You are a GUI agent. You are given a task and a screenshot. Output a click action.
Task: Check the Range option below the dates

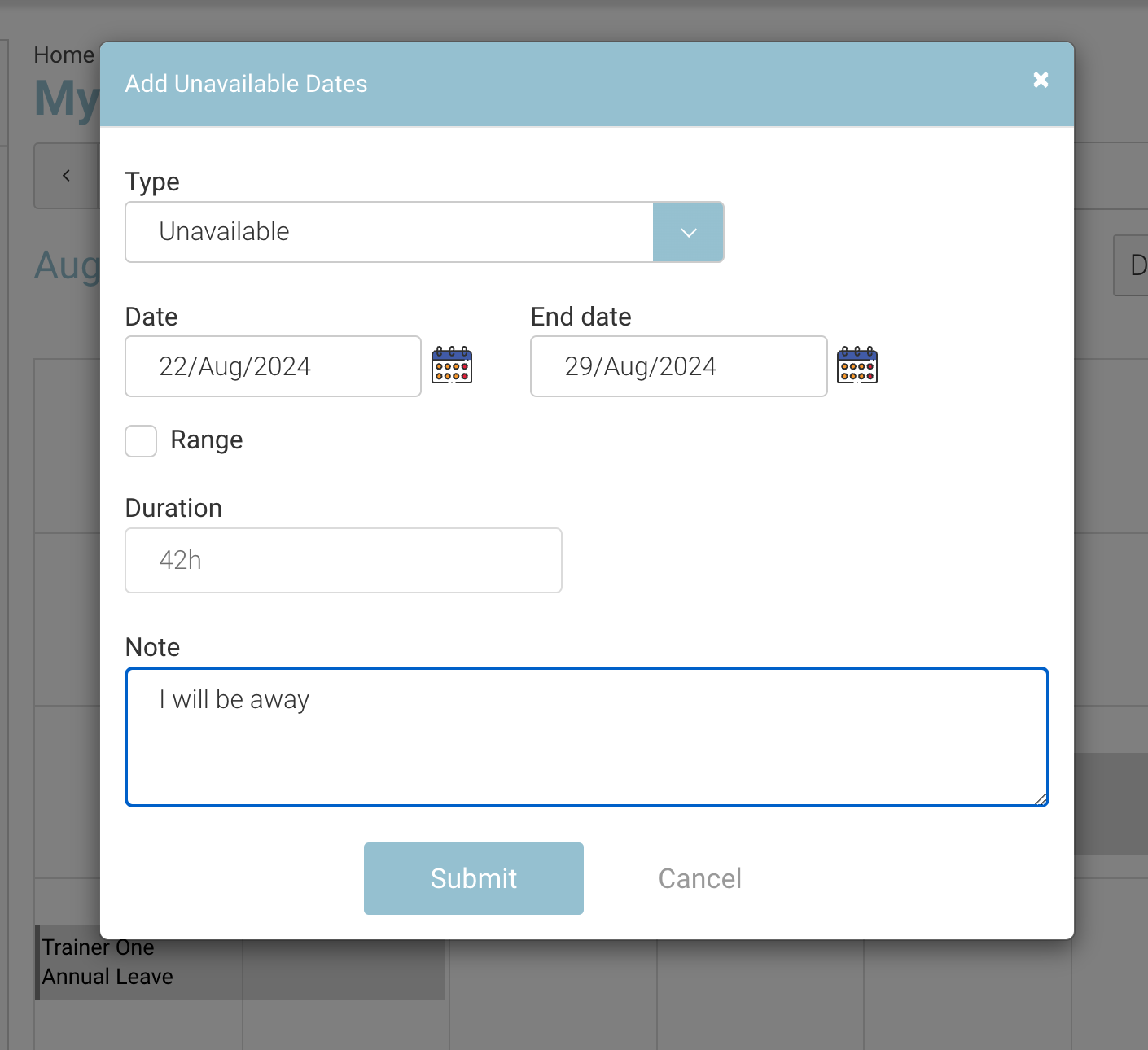click(140, 440)
